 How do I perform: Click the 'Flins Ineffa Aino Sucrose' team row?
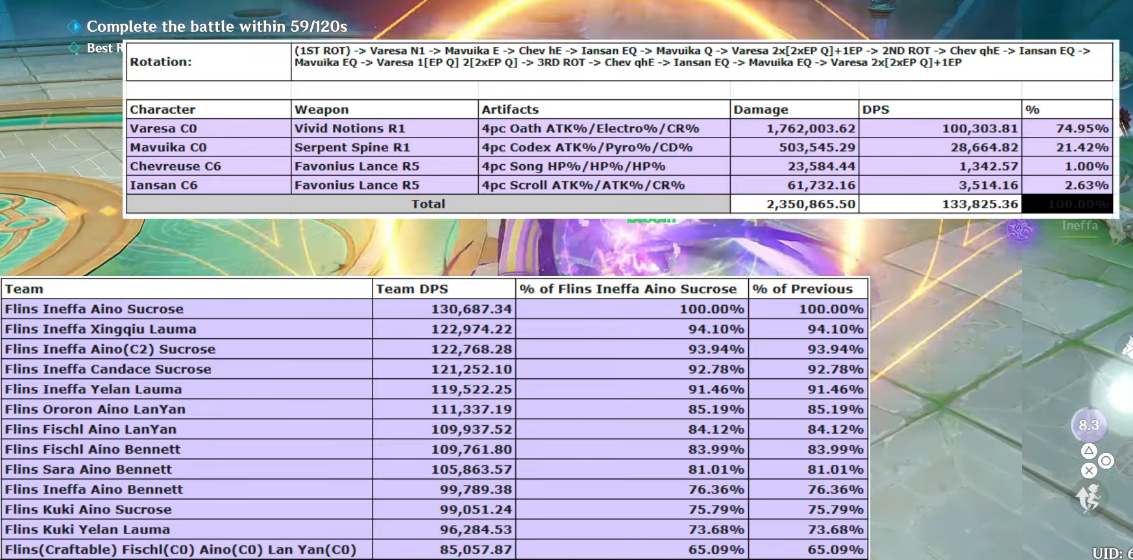click(434, 309)
